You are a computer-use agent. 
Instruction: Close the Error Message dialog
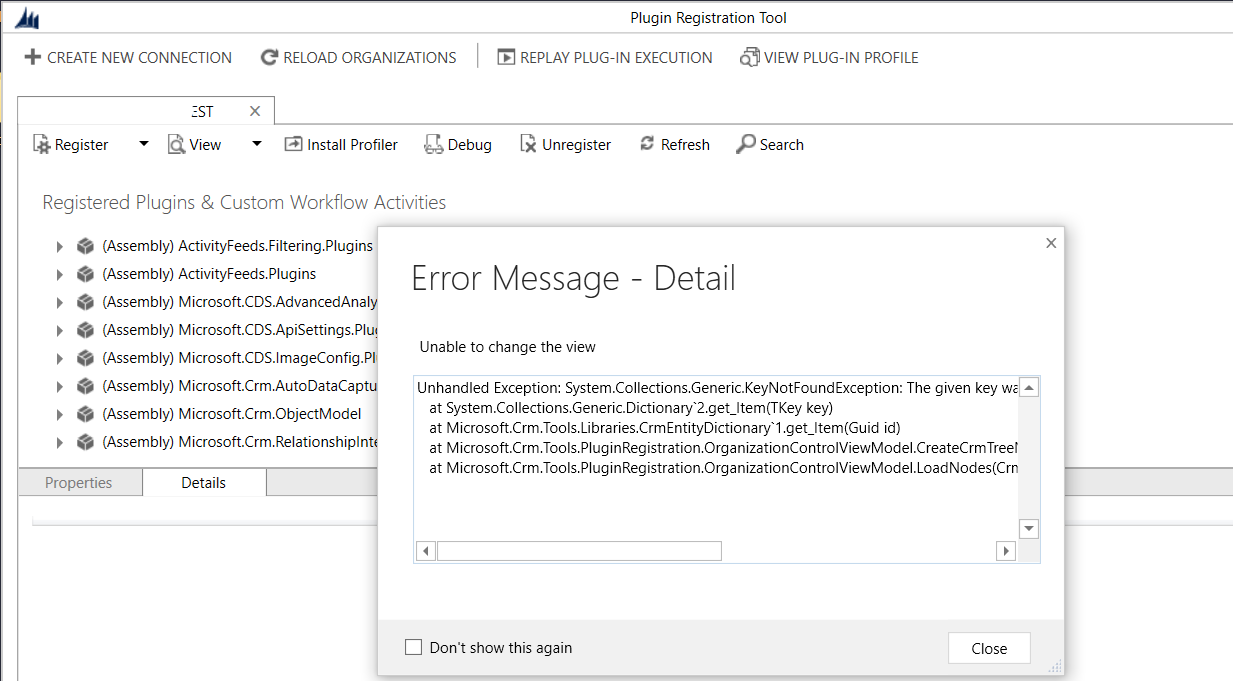point(988,648)
